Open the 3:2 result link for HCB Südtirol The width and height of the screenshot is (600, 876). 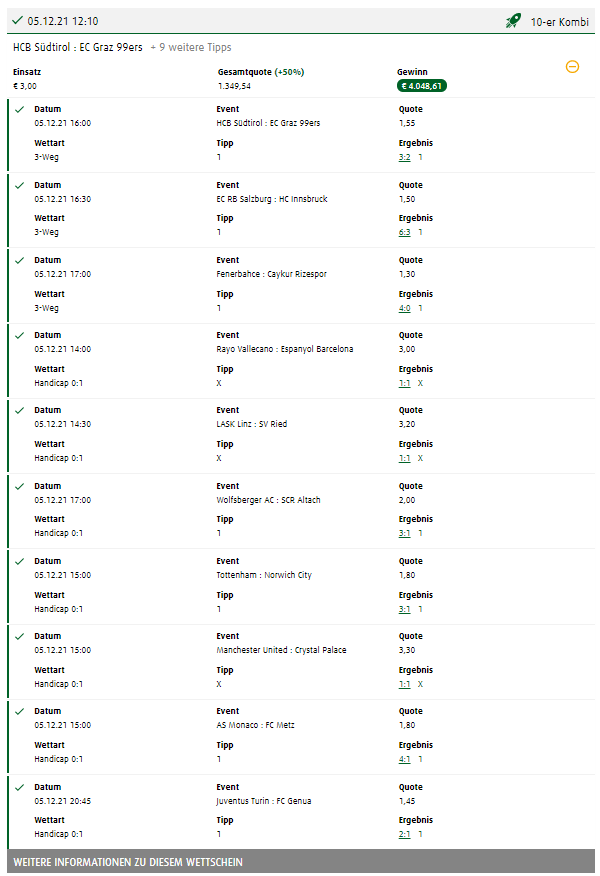click(404, 157)
